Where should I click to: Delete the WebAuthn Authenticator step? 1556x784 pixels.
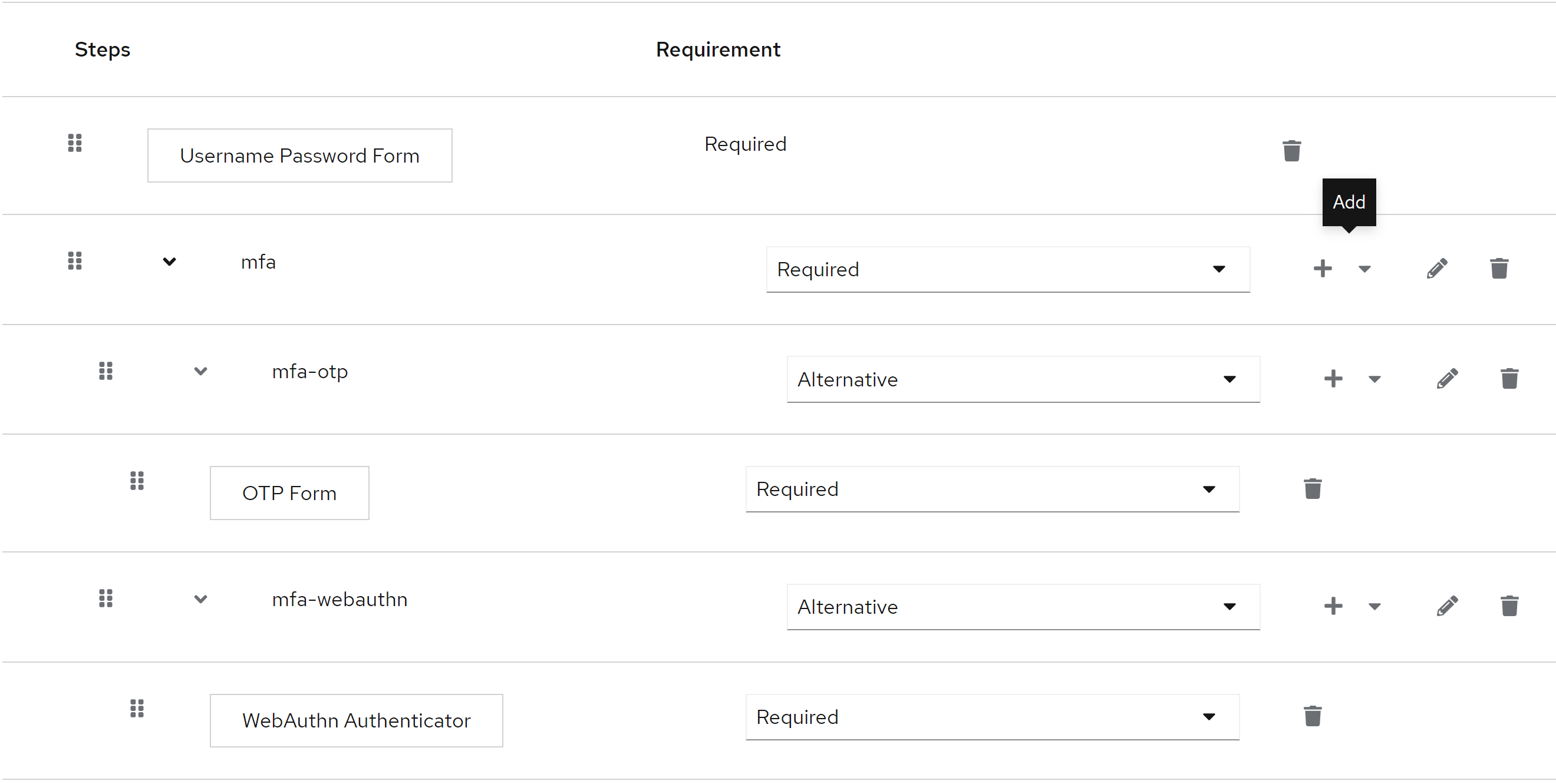click(1312, 716)
